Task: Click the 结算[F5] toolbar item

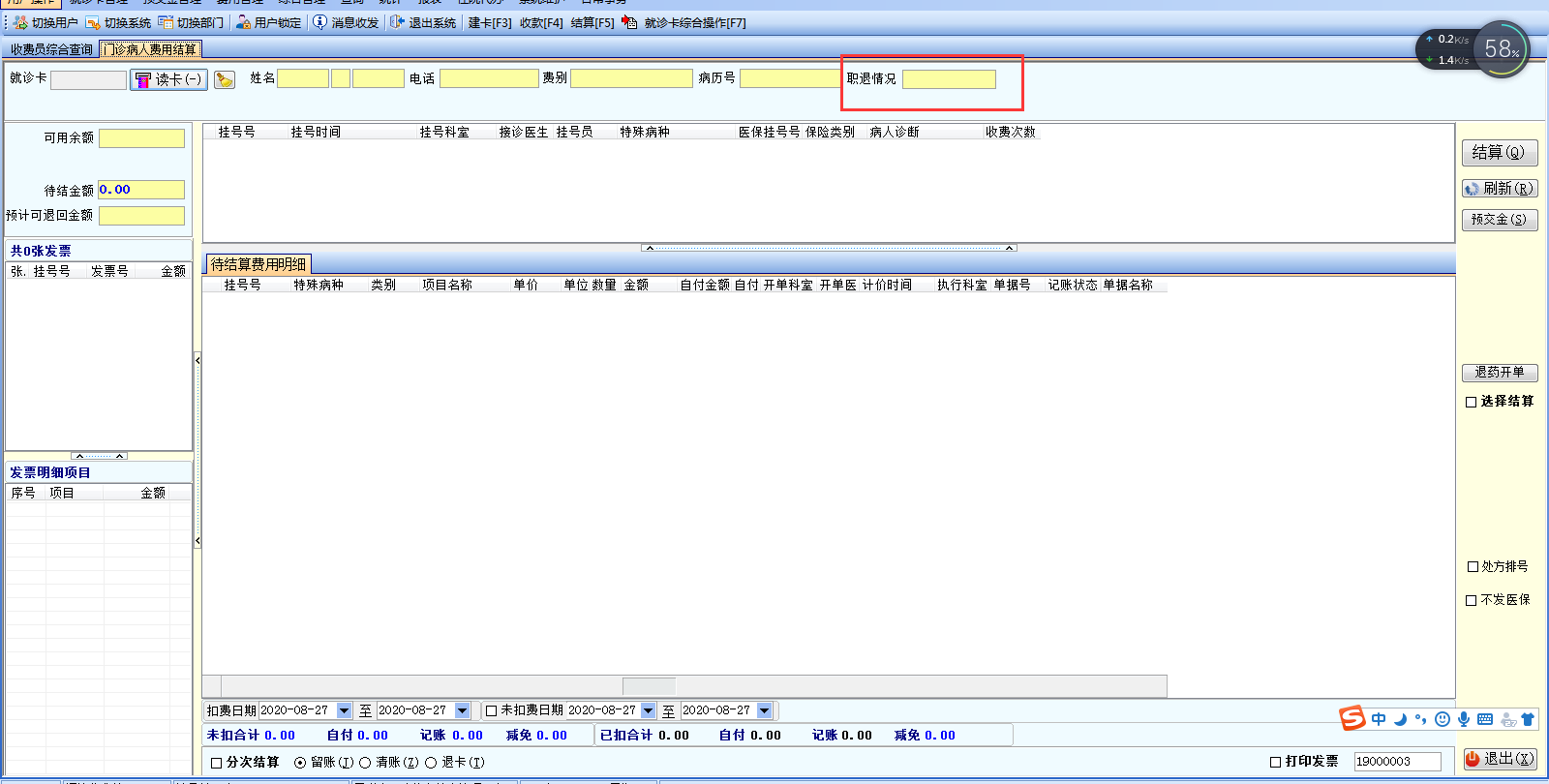Action: [592, 22]
